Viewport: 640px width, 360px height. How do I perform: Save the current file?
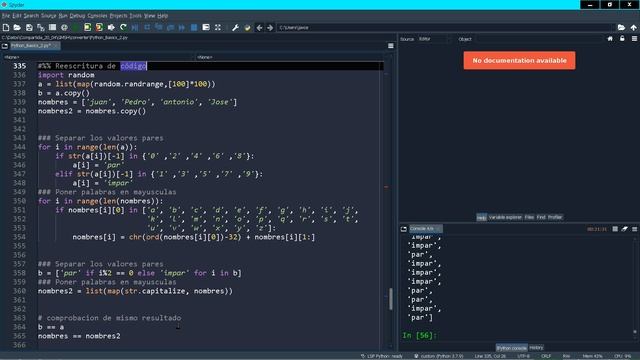(29, 27)
